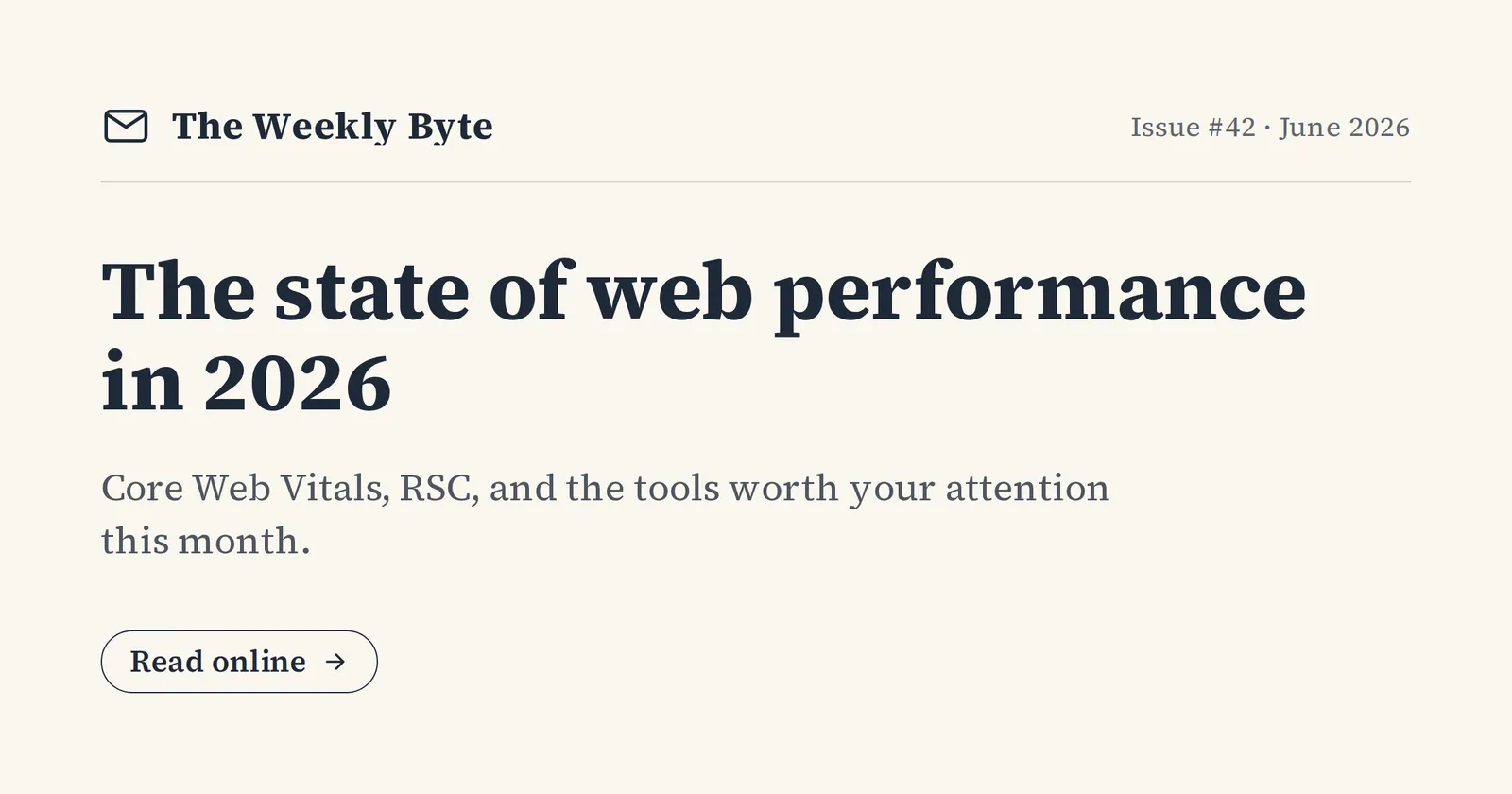
Task: Click the word "of" in the headline
Action: click(x=529, y=290)
